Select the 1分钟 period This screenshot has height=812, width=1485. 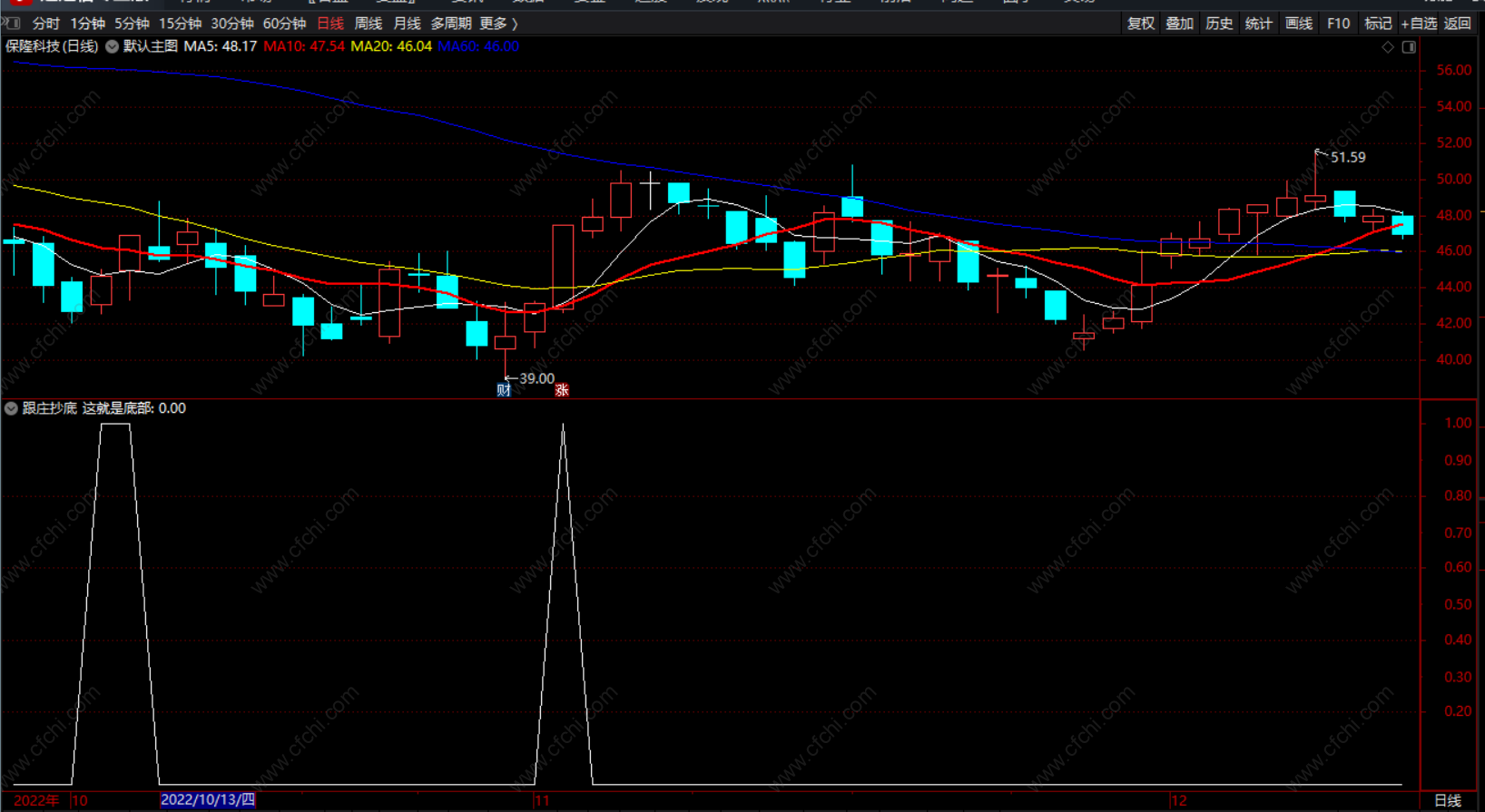88,24
